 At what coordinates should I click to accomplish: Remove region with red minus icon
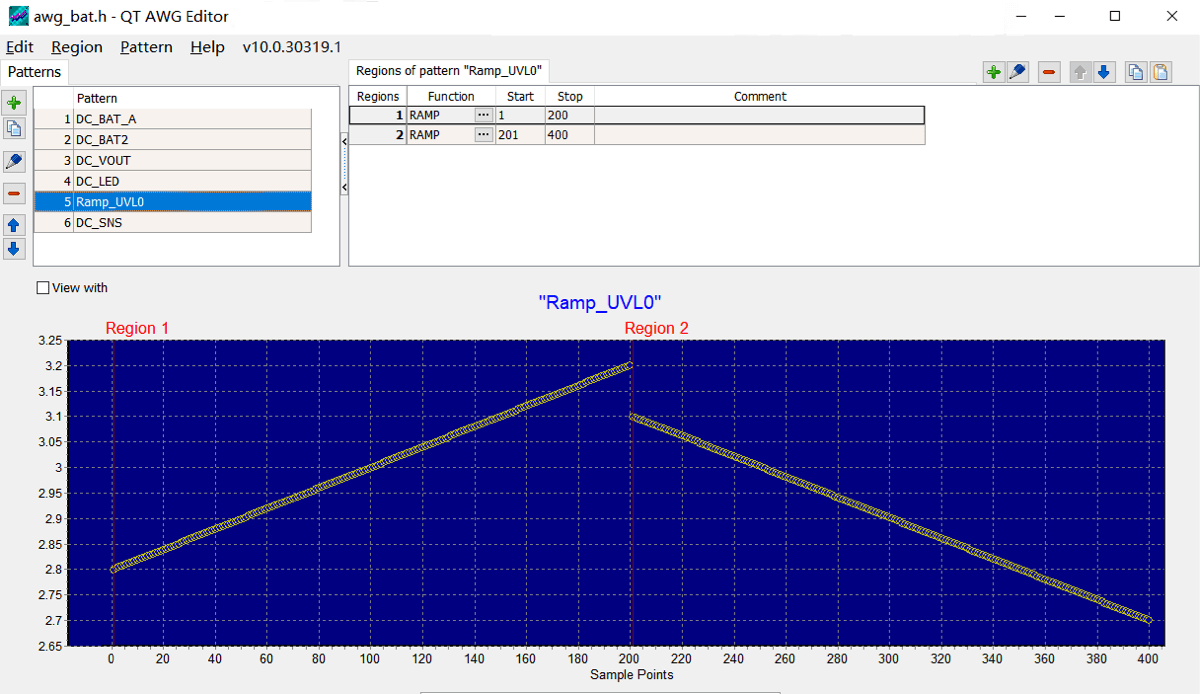click(x=1049, y=72)
